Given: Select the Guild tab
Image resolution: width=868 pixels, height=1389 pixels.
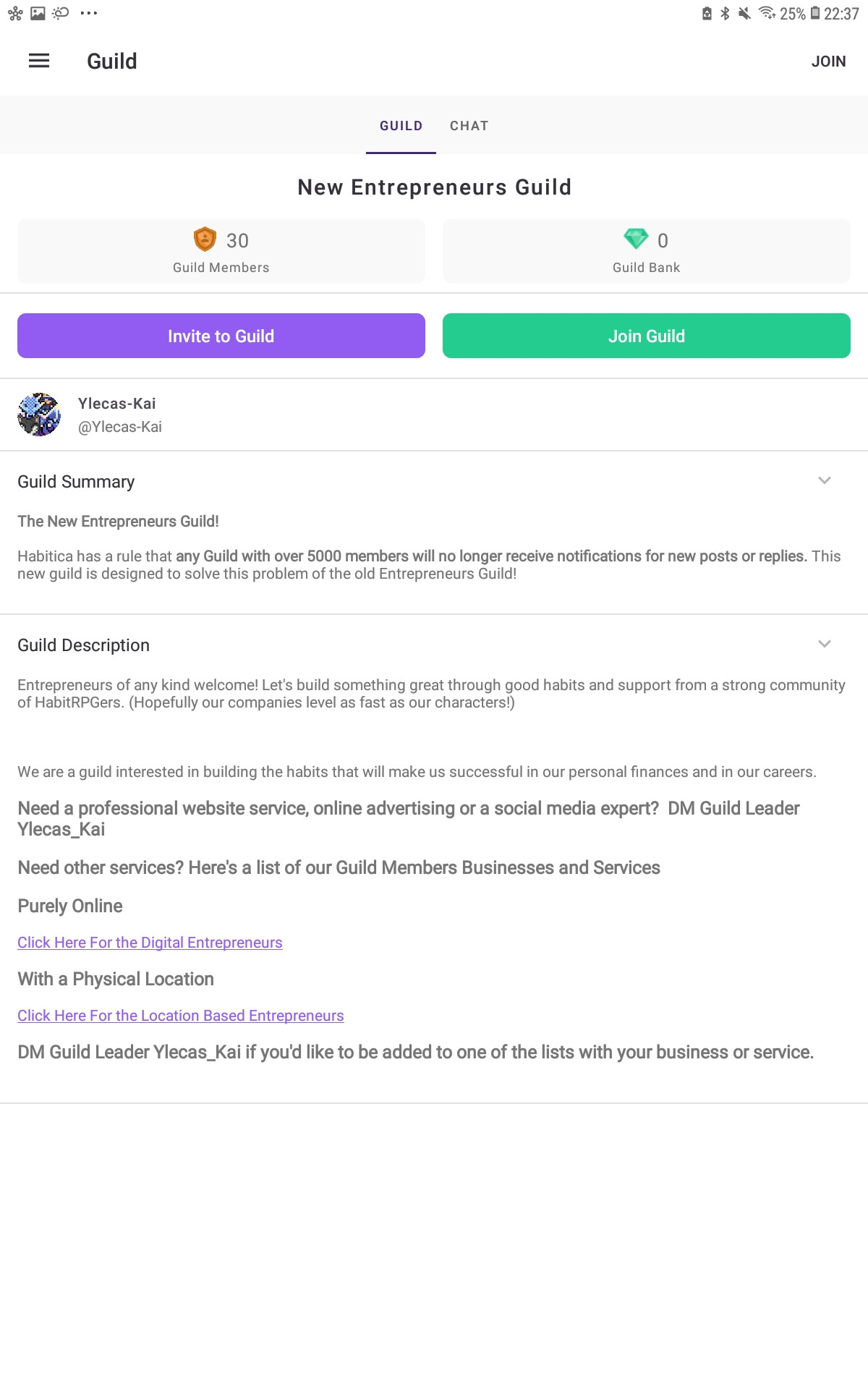Looking at the screenshot, I should pyautogui.click(x=401, y=126).
